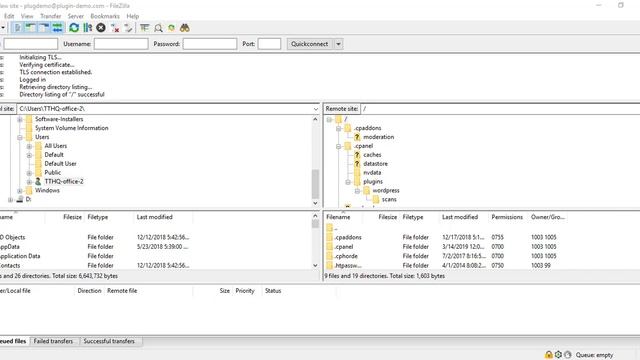Disconnect from the current server
Screen dimensions: 640x360
pyautogui.click(x=115, y=28)
